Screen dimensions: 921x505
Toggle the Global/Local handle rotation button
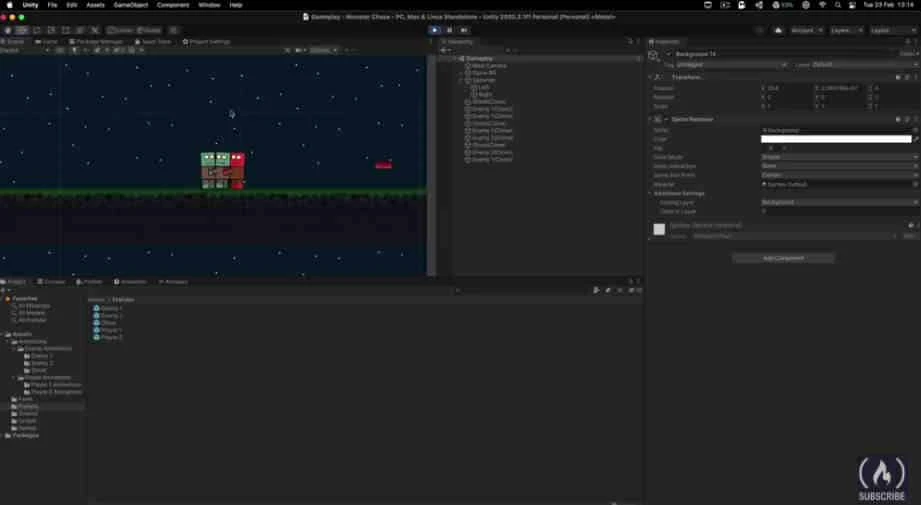point(149,30)
